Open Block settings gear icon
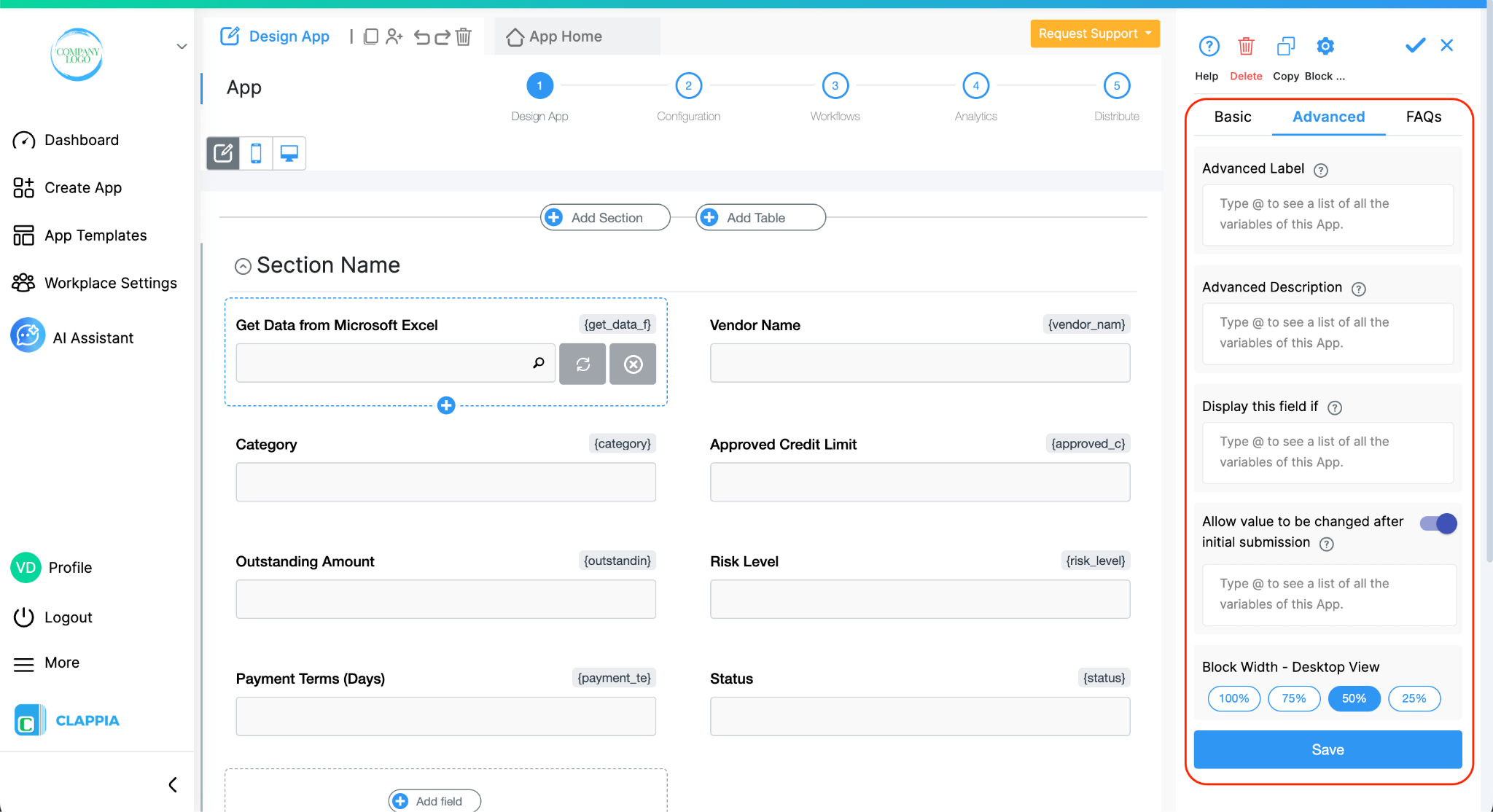The image size is (1493, 812). point(1325,47)
